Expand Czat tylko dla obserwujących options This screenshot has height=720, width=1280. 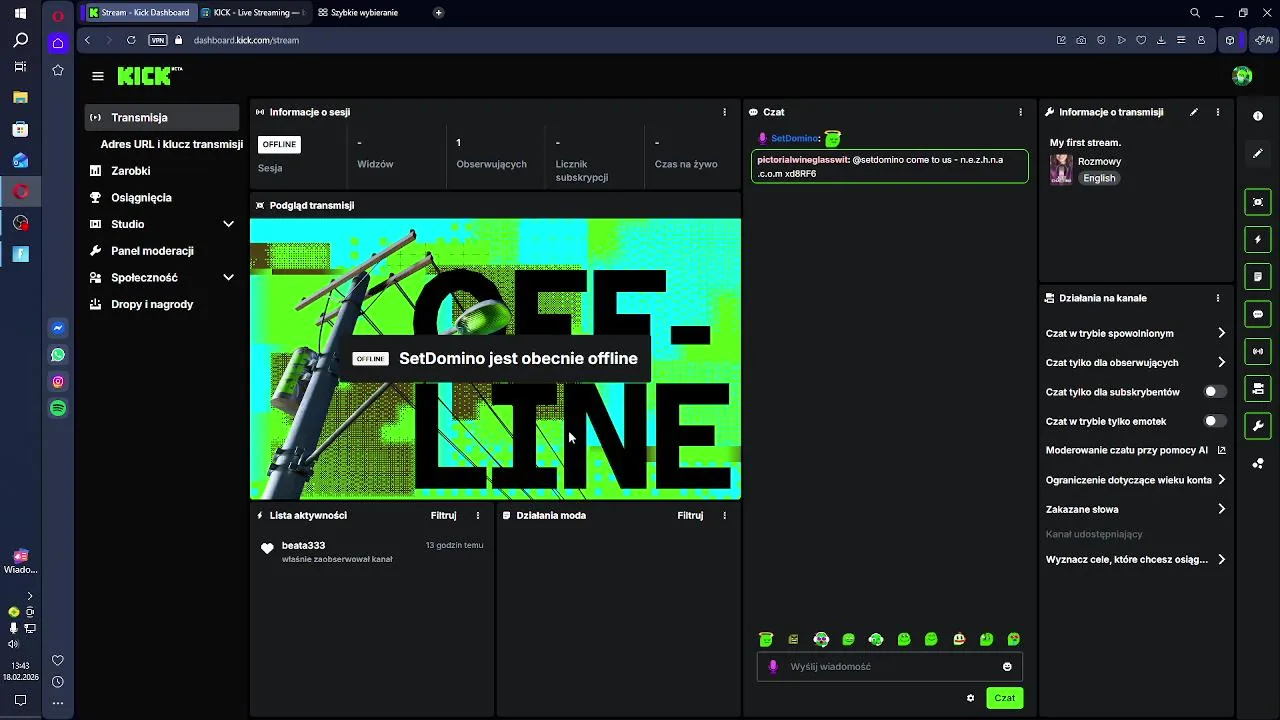point(1221,362)
